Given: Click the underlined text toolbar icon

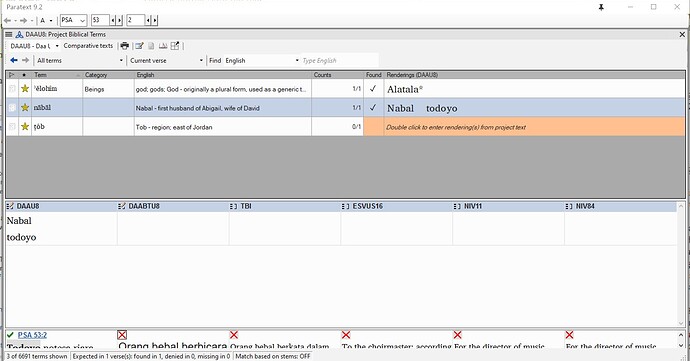Looking at the screenshot, I should click(x=163, y=46).
